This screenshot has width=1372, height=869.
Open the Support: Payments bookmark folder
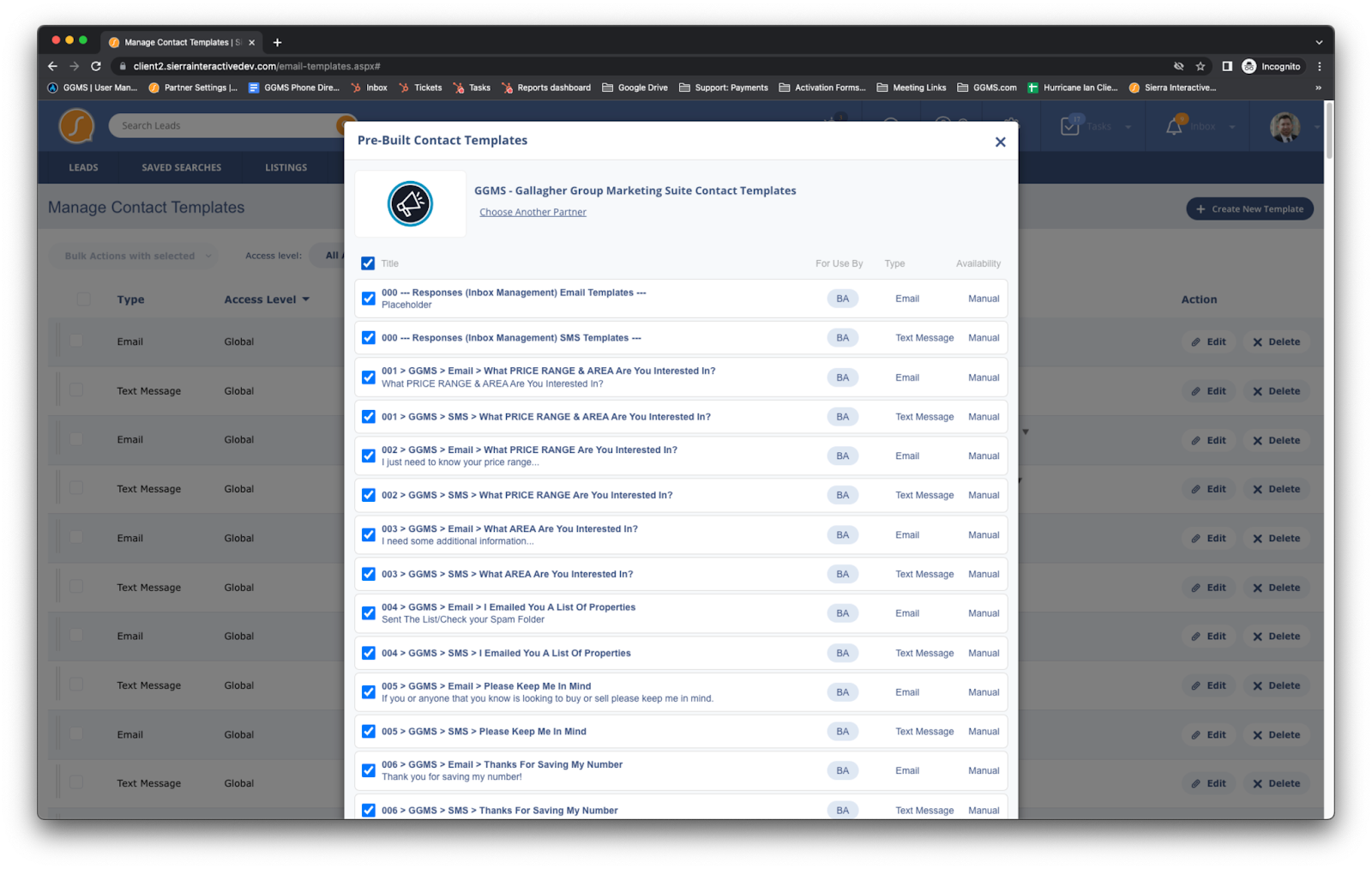pos(724,88)
